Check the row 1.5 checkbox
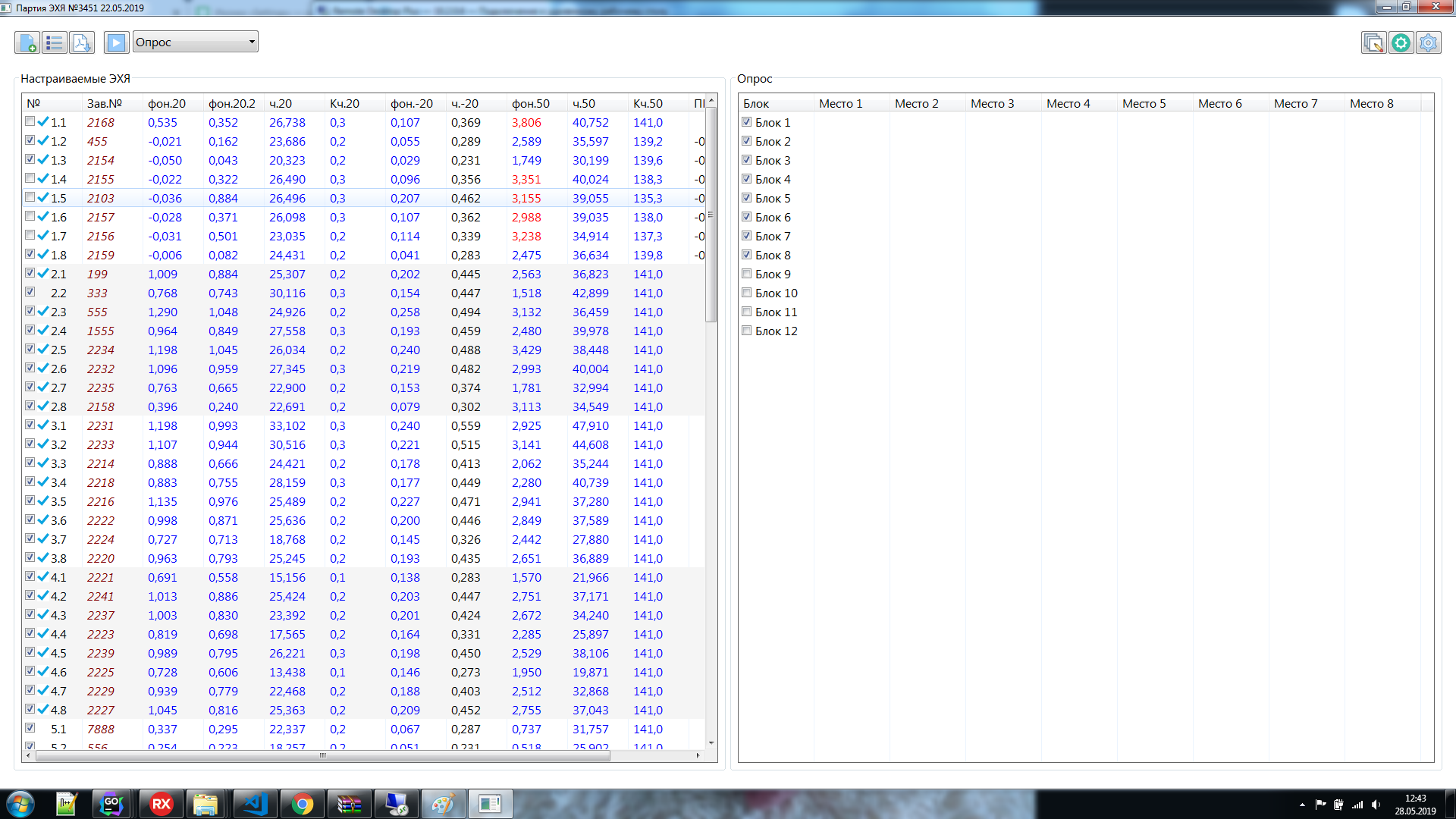This screenshot has width=1456, height=819. coord(30,197)
